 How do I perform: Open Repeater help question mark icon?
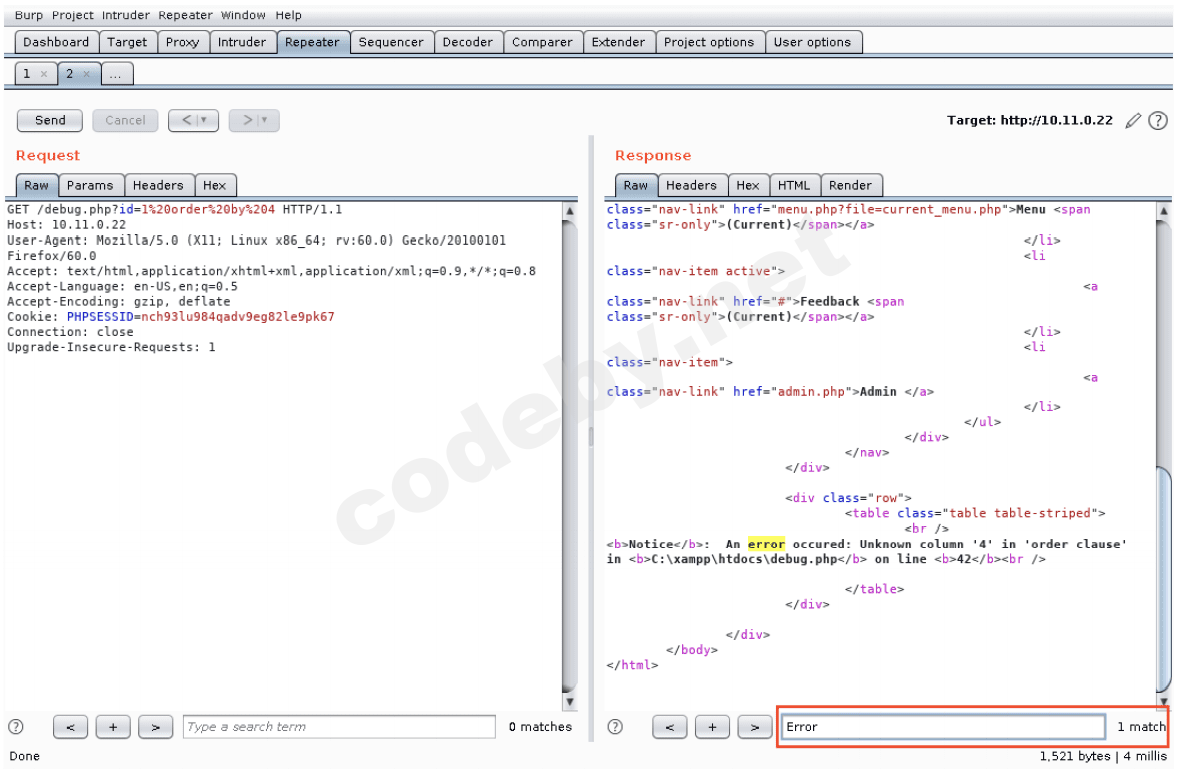(1158, 120)
